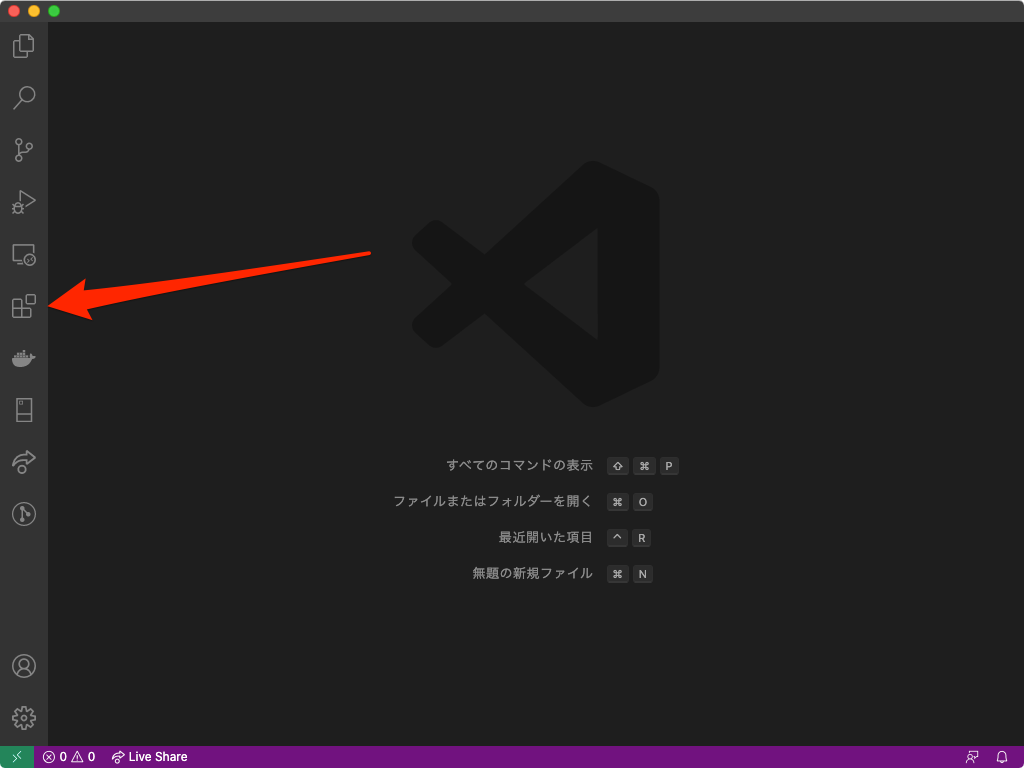Screen dimensions: 1024x768
Task: Click the ⌘N key hint badge
Action: [x=630, y=573]
